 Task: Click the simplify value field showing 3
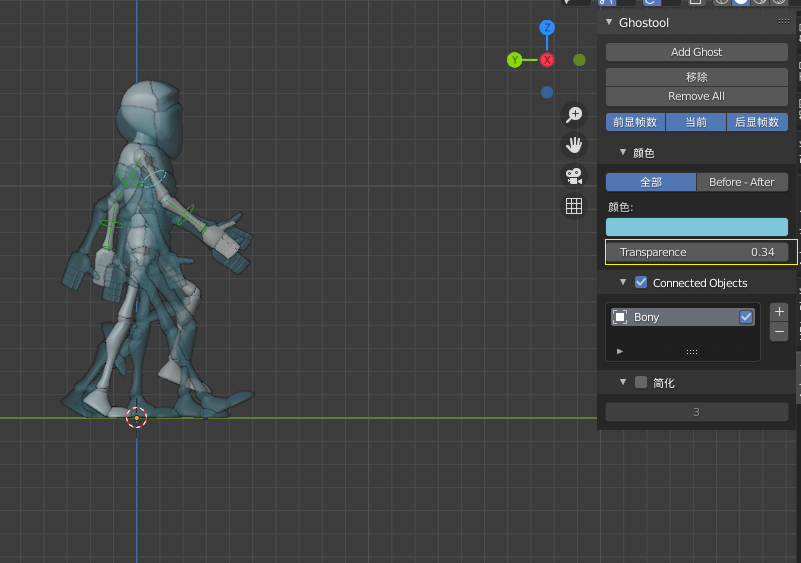[697, 412]
